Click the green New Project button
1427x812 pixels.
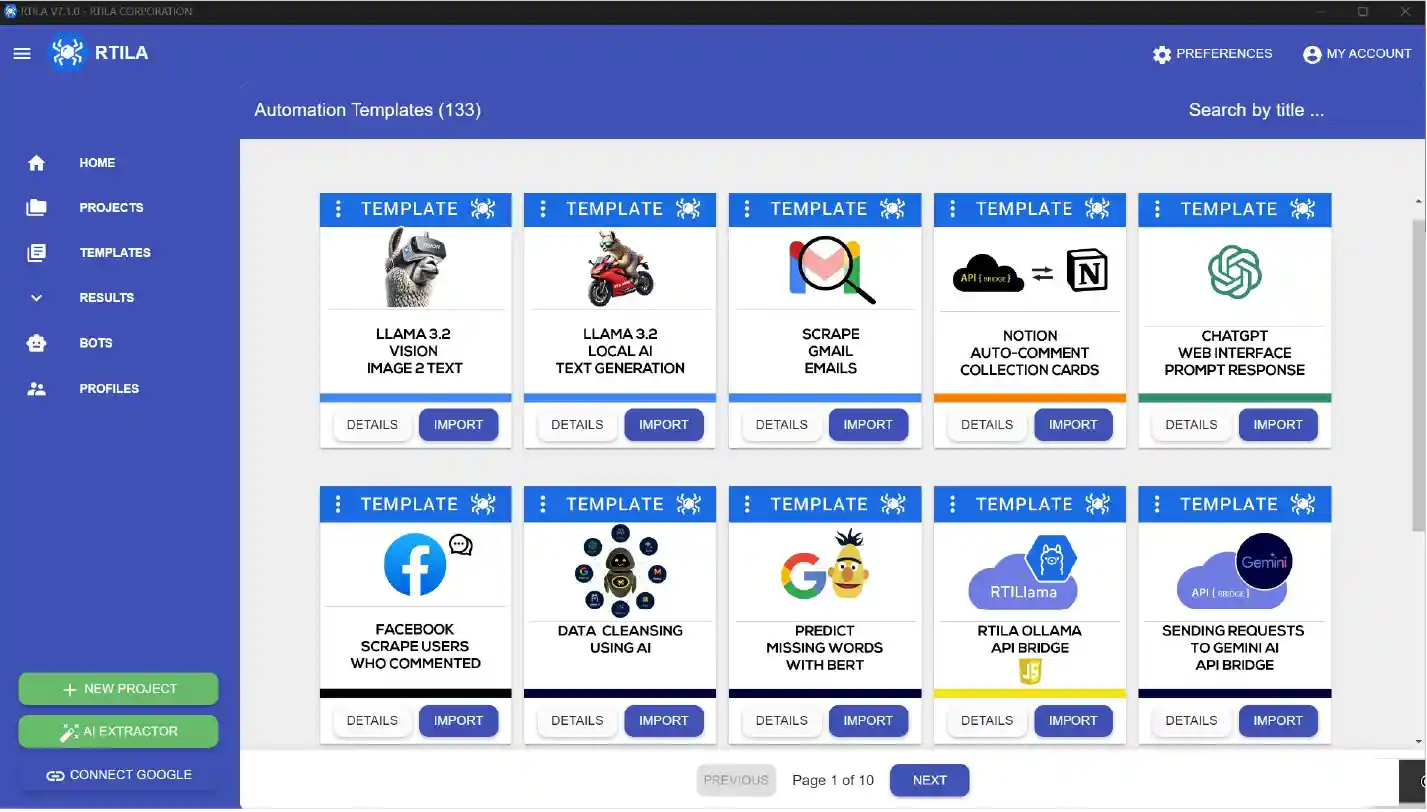(x=118, y=689)
